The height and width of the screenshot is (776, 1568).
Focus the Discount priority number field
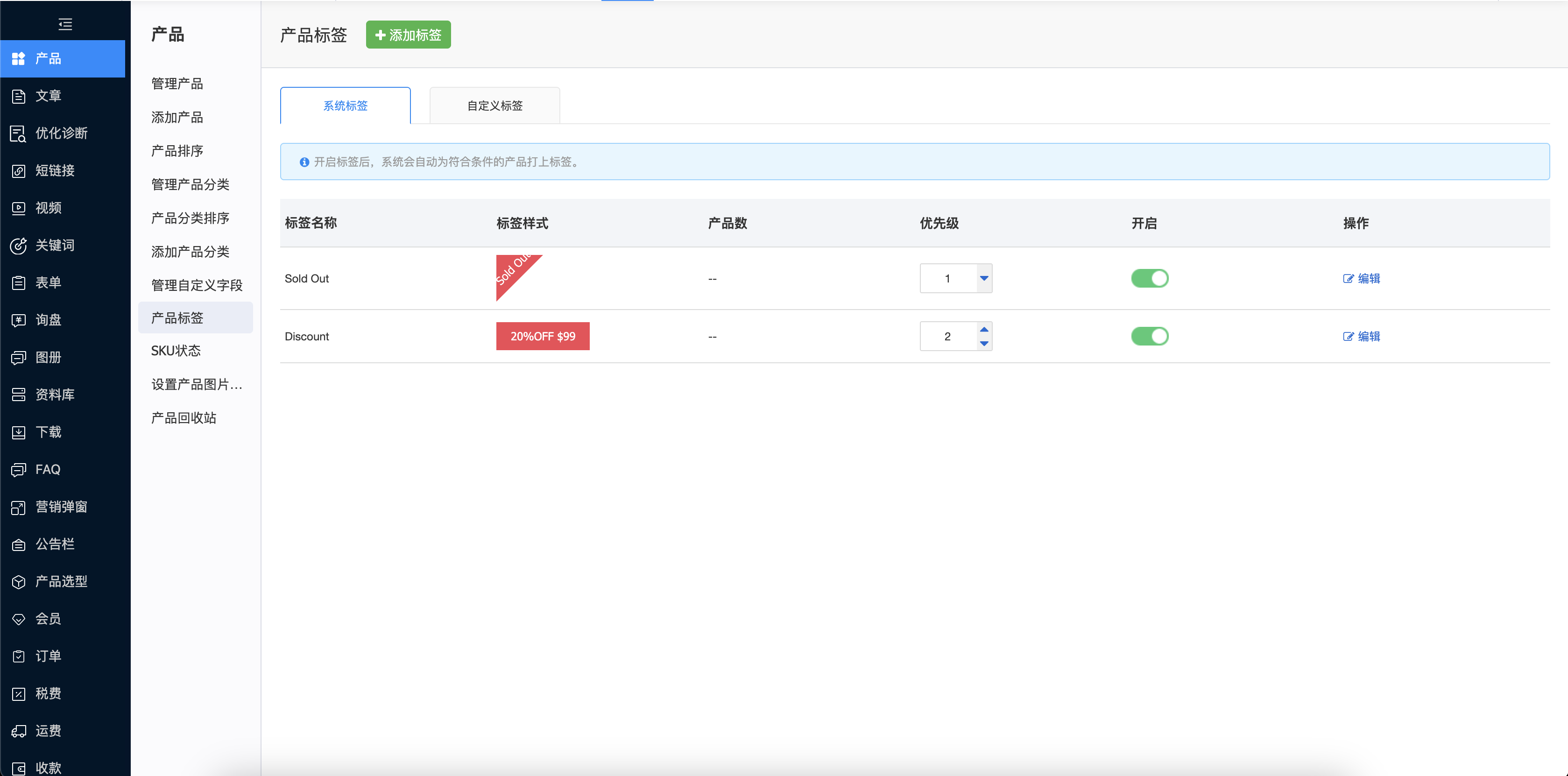pyautogui.click(x=948, y=336)
